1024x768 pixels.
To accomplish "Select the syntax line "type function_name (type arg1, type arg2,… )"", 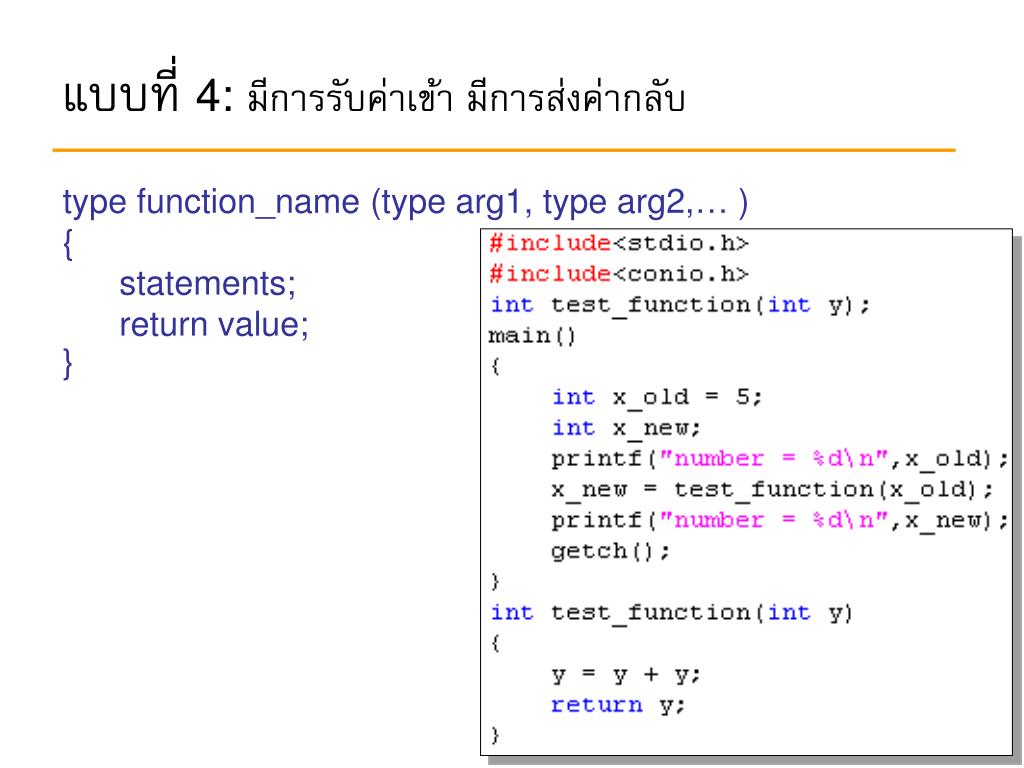I will [x=406, y=202].
